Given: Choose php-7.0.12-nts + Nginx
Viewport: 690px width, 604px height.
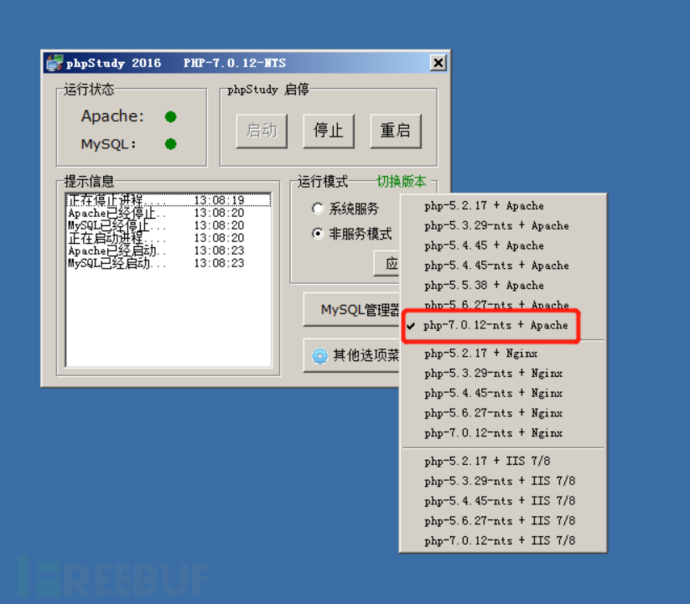Looking at the screenshot, I should (x=503, y=433).
